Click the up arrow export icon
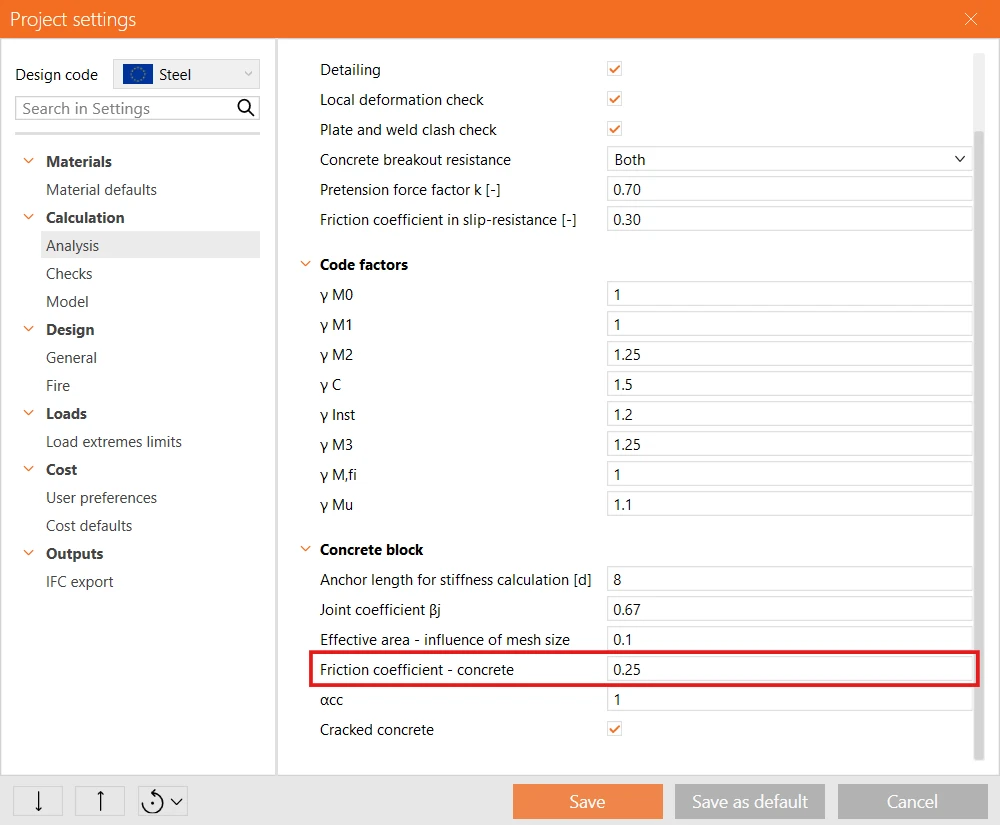This screenshot has width=1000, height=825. tap(100, 801)
